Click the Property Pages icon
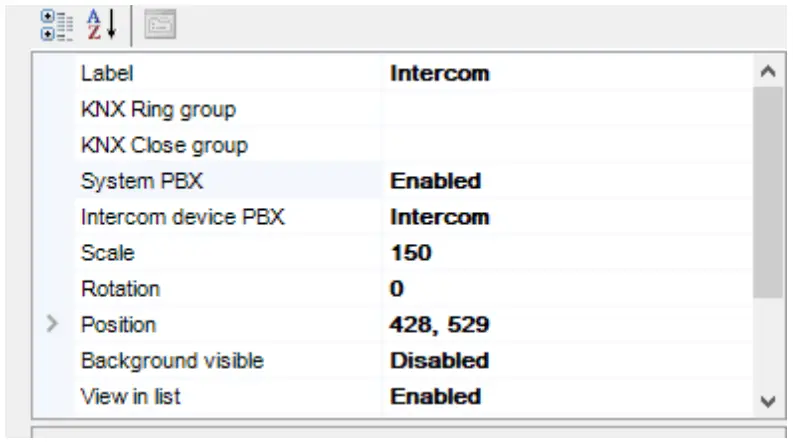793x442 pixels. click(x=158, y=25)
